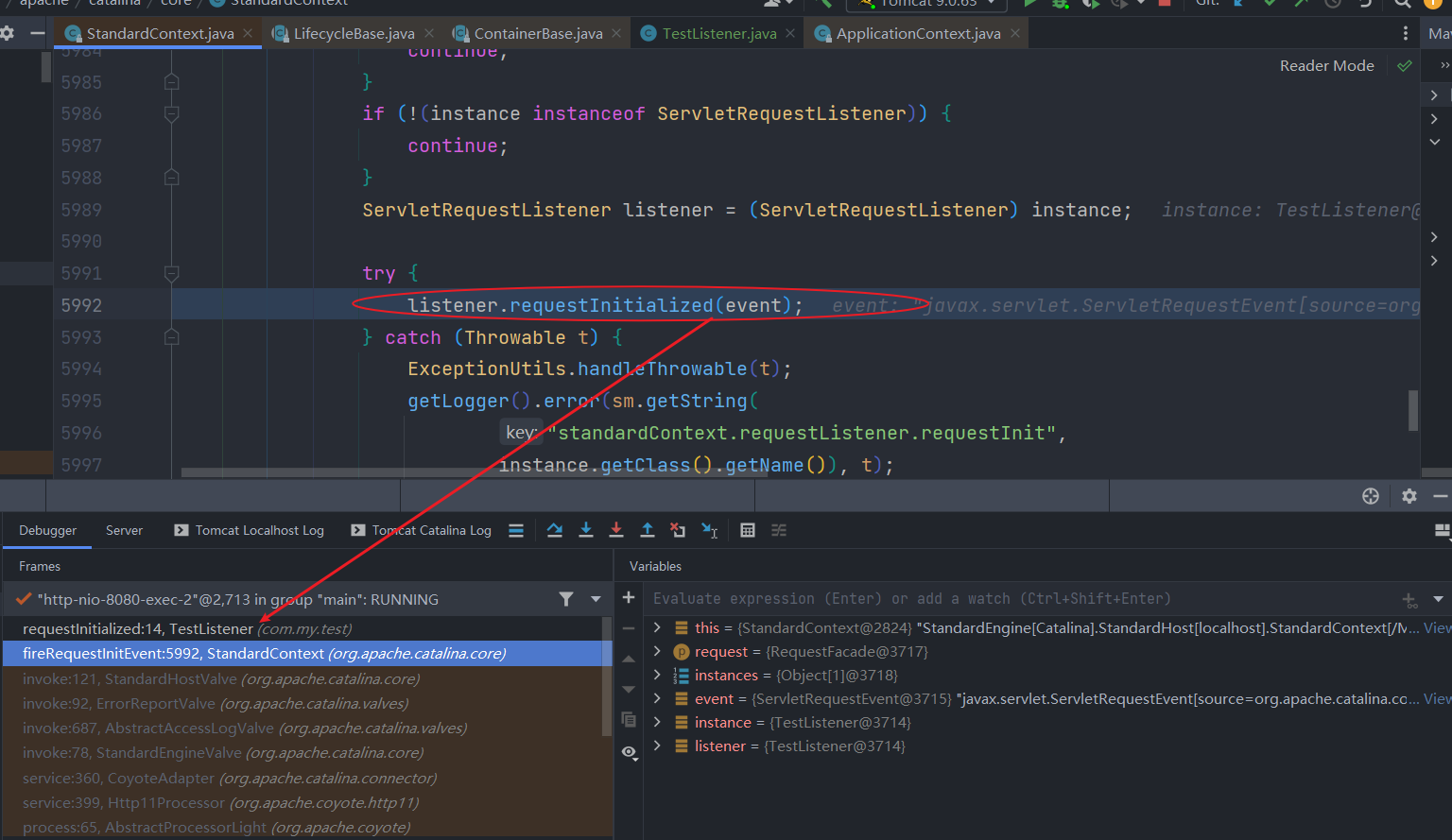
Task: Expand the 'instances' Object array variable
Action: 657,675
